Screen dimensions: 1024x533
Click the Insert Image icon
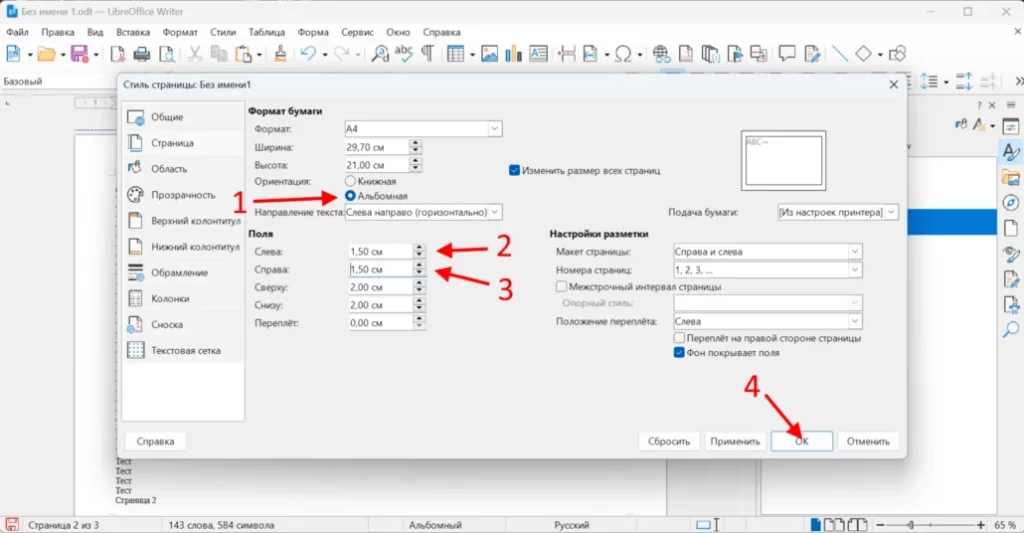489,54
